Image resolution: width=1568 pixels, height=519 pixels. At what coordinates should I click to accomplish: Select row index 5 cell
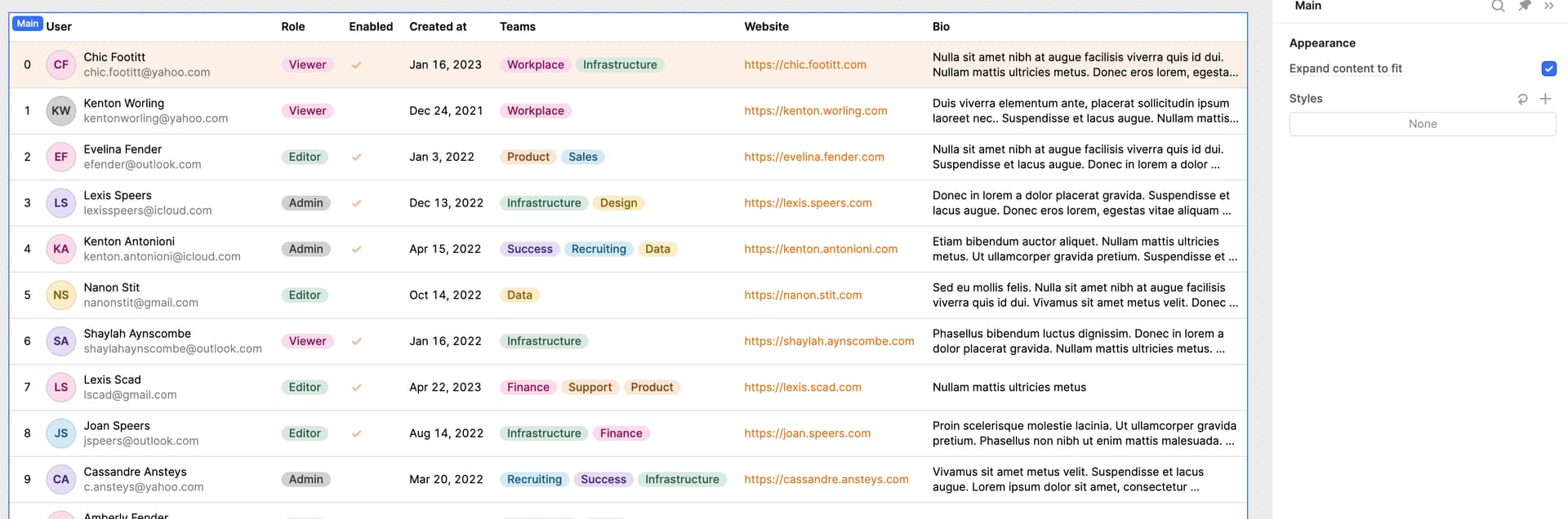coord(27,295)
